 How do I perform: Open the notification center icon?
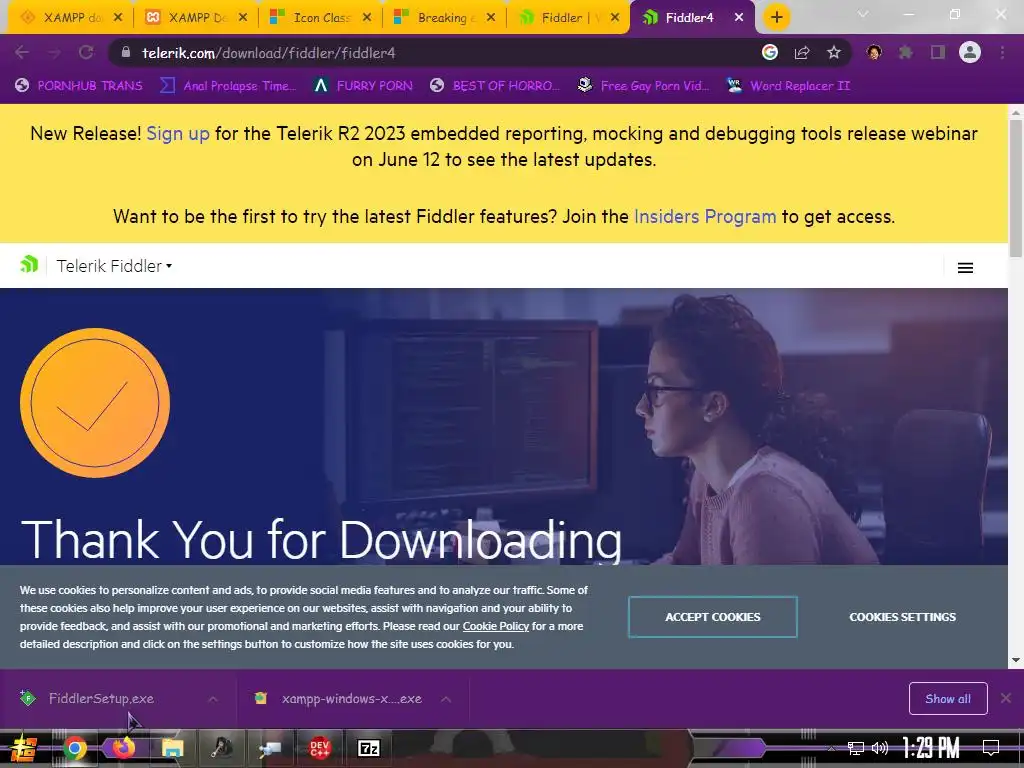[991, 748]
